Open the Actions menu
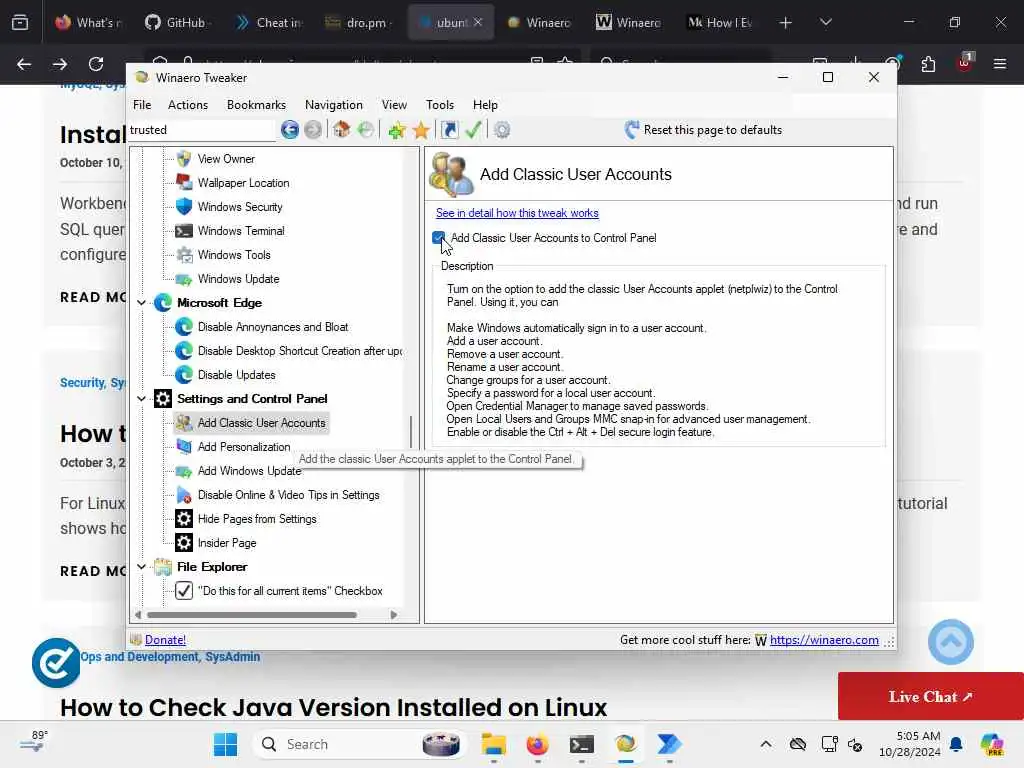Viewport: 1024px width, 768px height. click(x=187, y=105)
